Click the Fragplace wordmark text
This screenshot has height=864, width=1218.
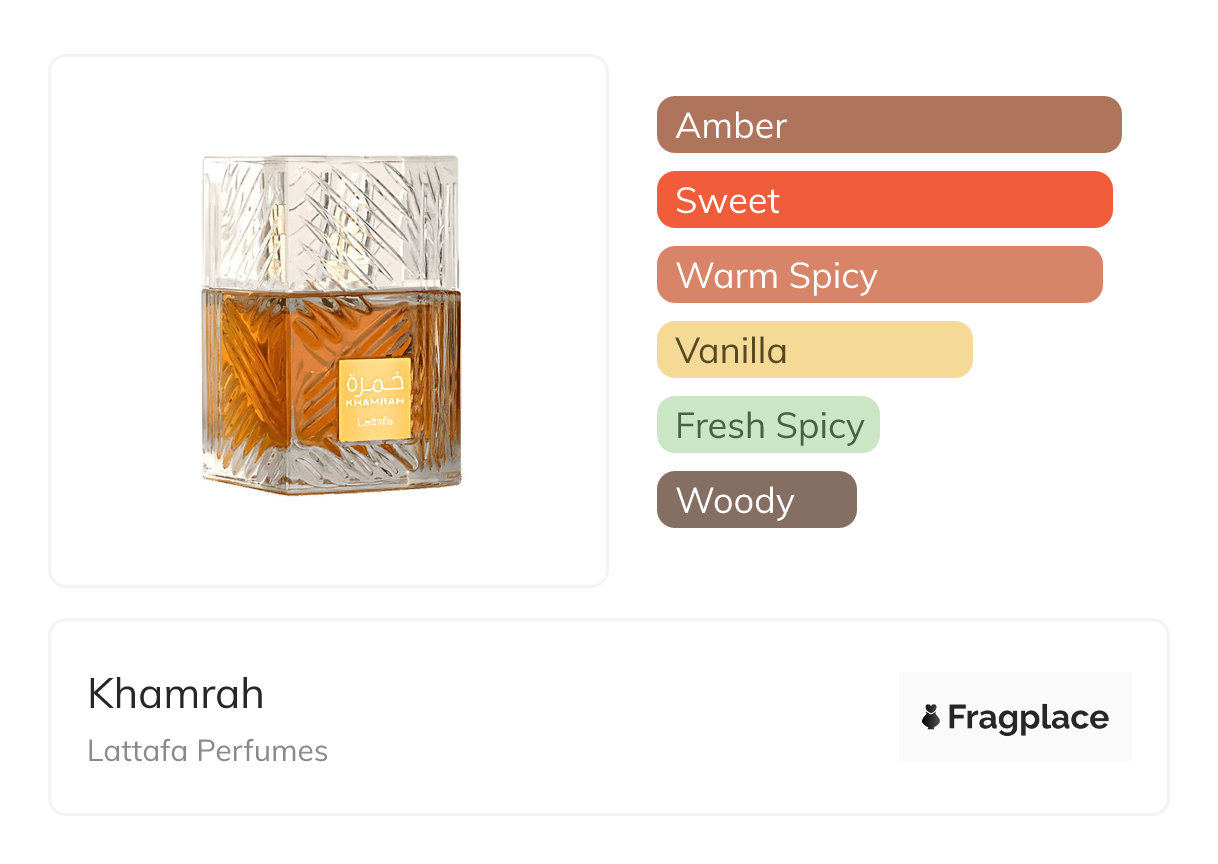[x=1028, y=717]
